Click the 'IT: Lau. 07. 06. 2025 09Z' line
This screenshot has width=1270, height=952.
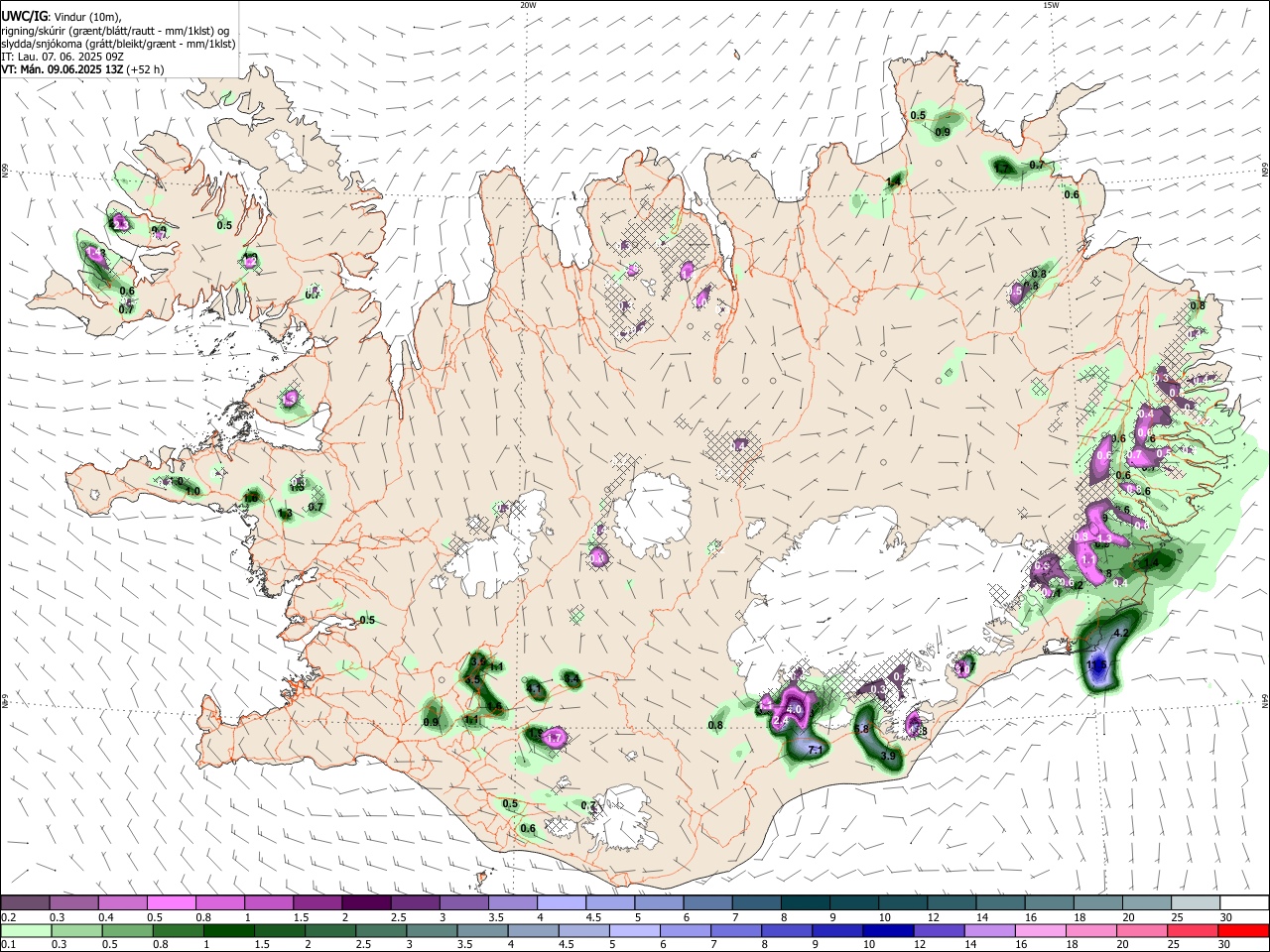point(63,57)
